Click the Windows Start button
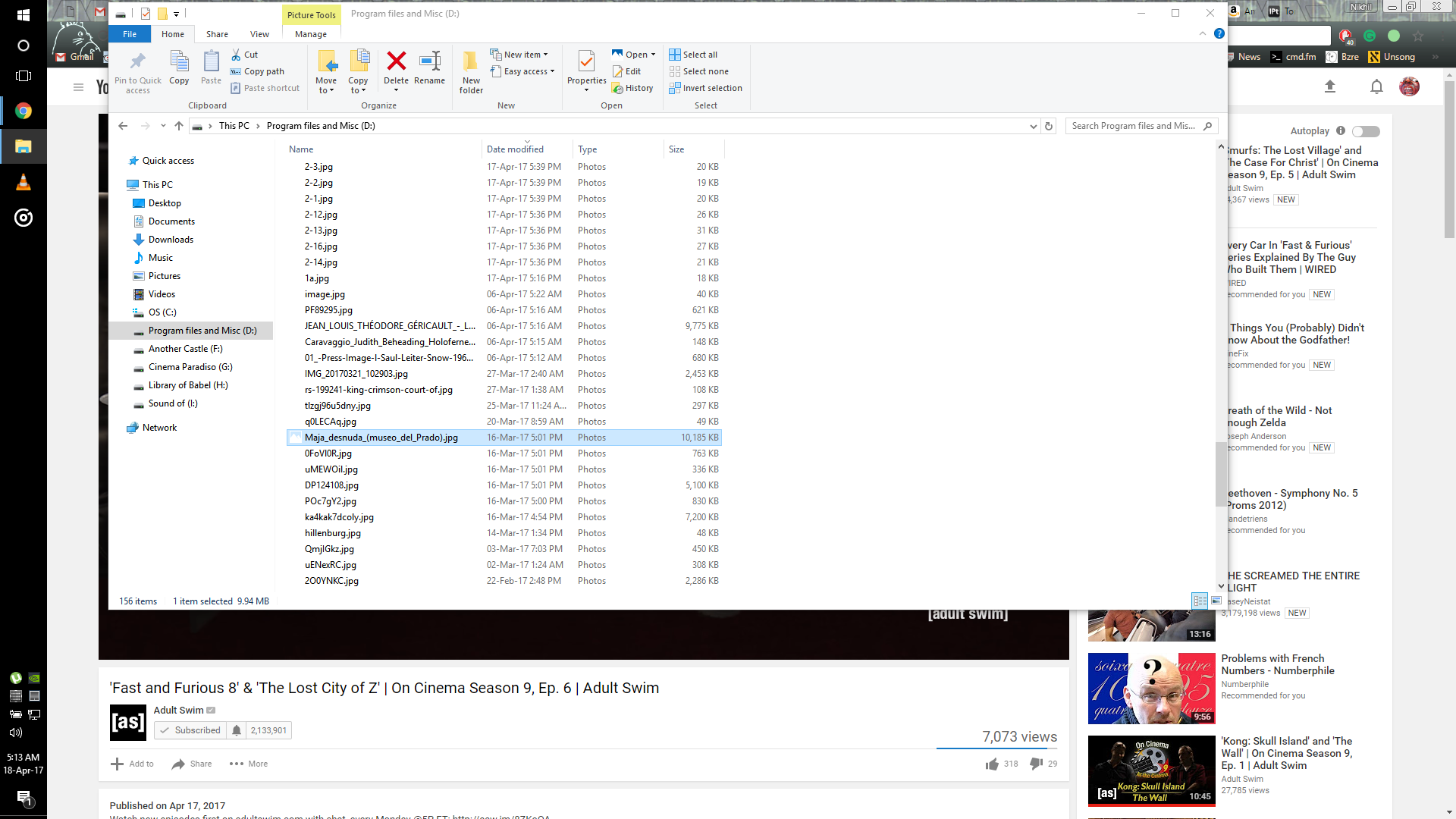1456x819 pixels. (24, 15)
